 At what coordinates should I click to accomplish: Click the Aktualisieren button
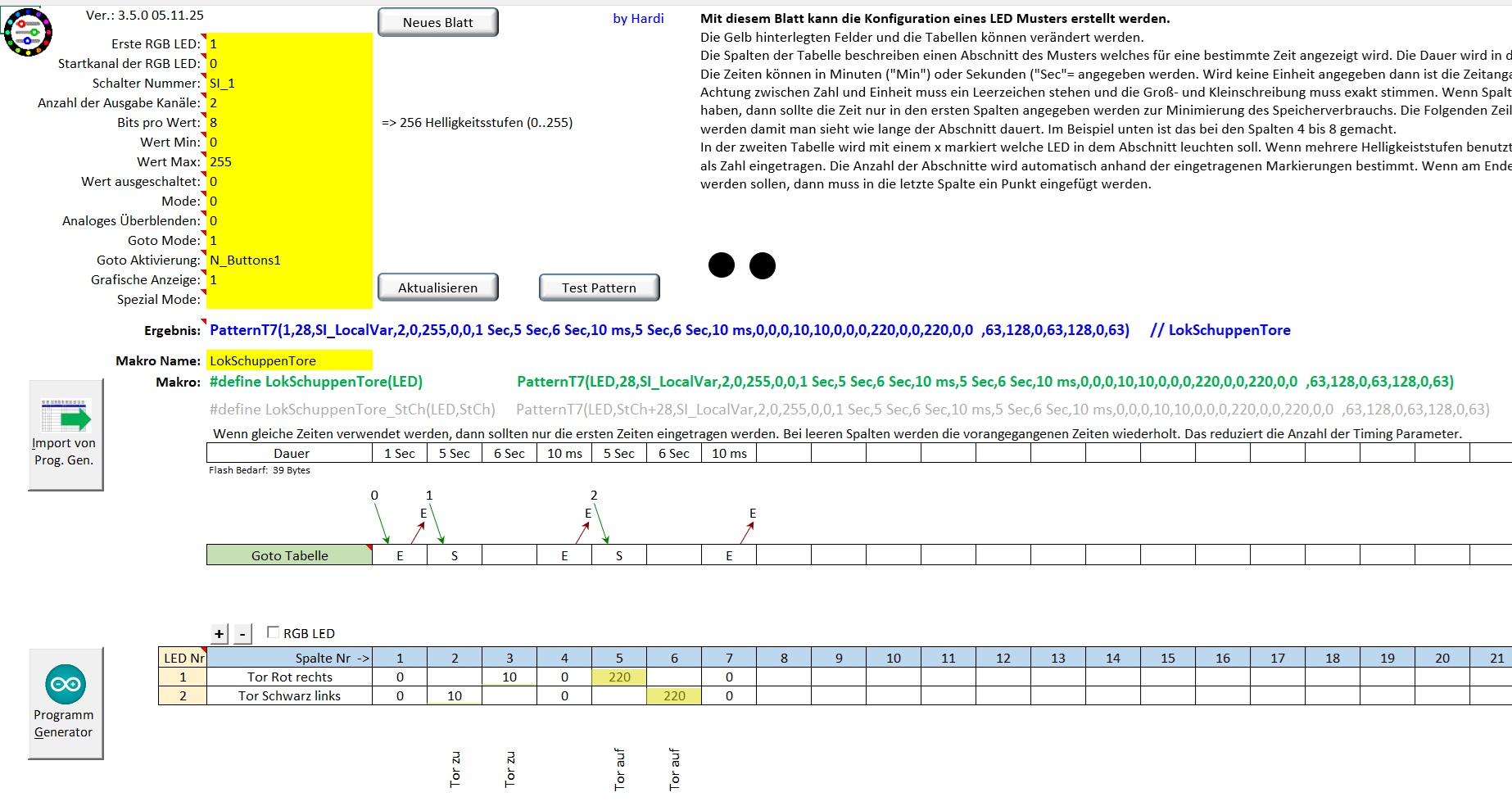point(437,288)
